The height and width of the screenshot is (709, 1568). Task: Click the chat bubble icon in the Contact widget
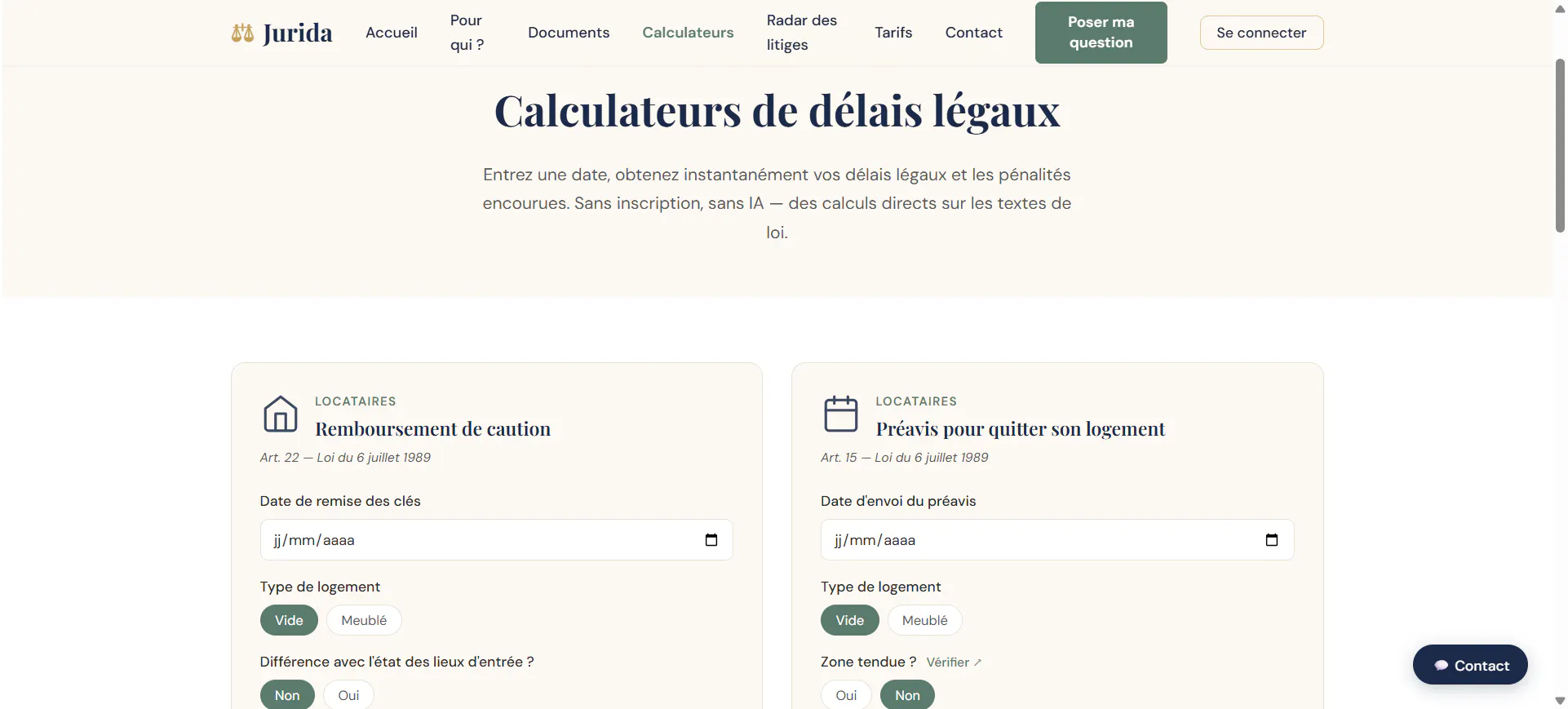1441,666
